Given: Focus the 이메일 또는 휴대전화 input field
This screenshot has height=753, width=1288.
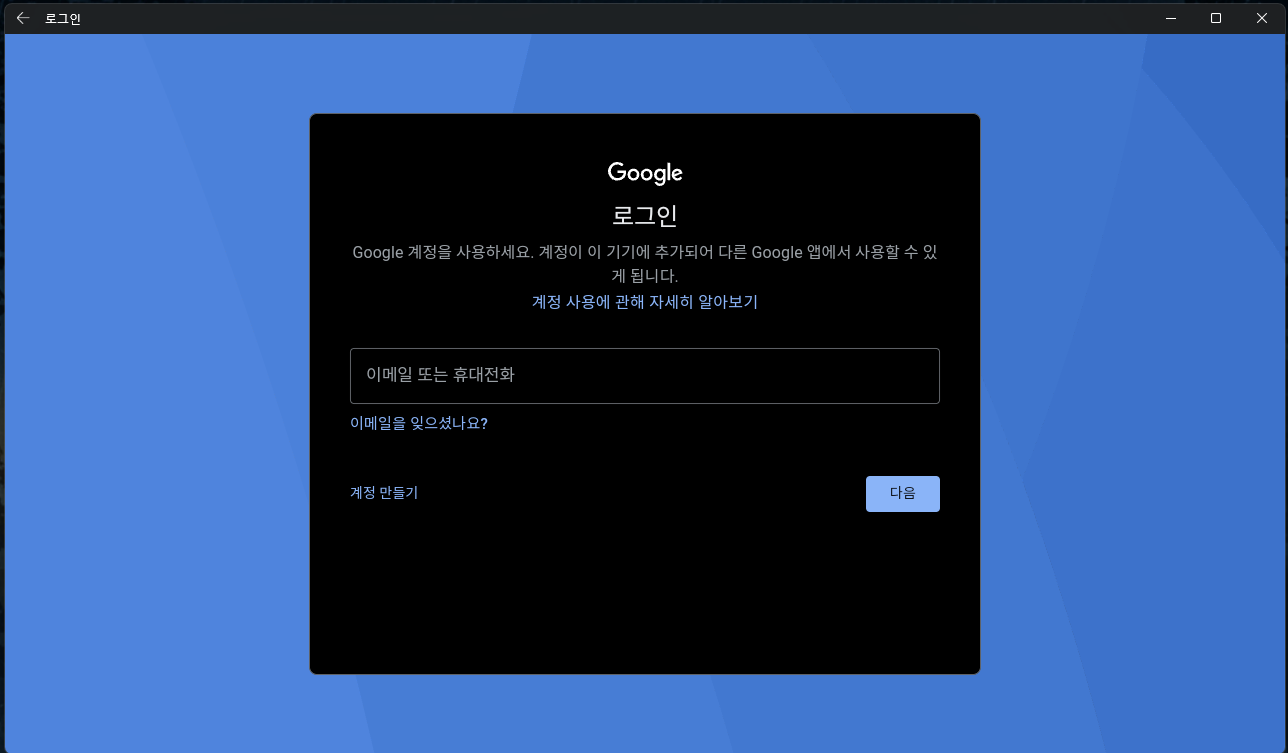Looking at the screenshot, I should tap(645, 376).
